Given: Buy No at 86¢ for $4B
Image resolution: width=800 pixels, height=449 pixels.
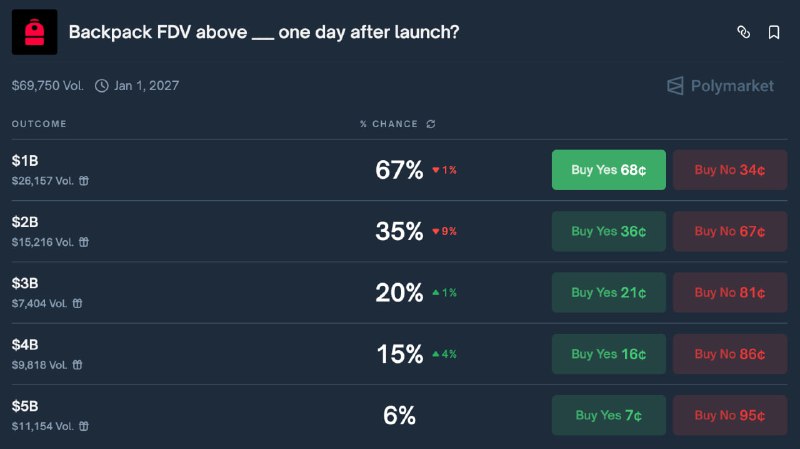Looking at the screenshot, I should [729, 354].
